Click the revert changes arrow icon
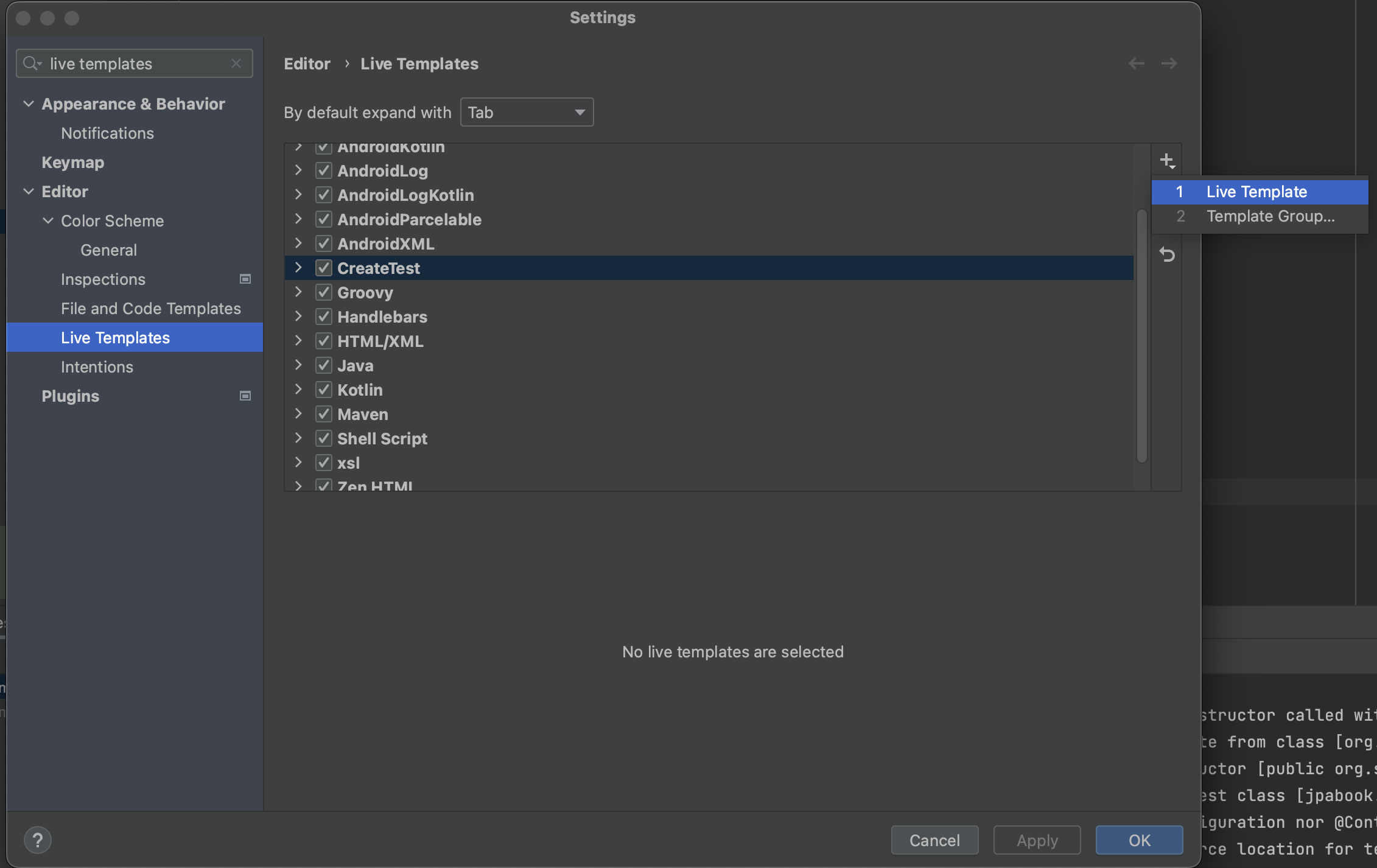This screenshot has height=868, width=1377. 1166,254
